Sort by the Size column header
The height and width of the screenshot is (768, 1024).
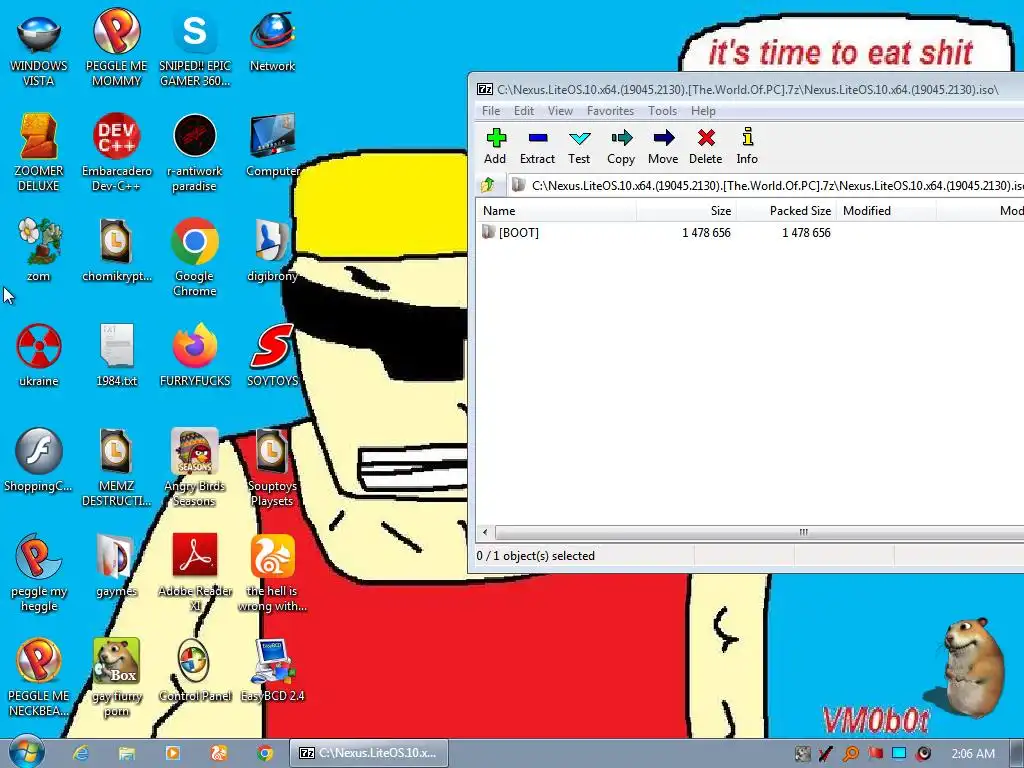(x=686, y=211)
